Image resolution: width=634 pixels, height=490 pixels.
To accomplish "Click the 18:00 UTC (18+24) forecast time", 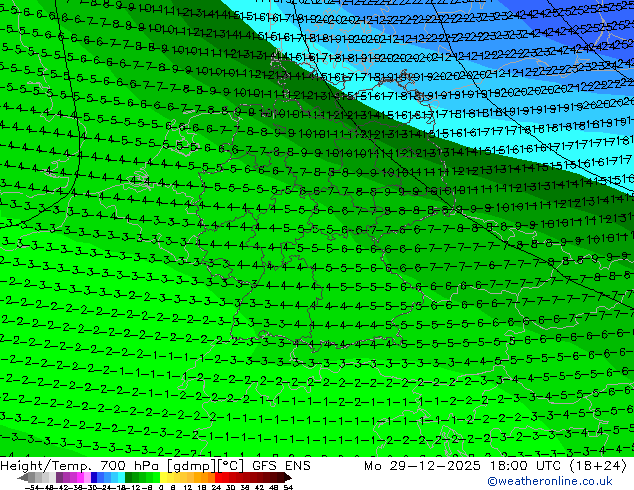I will [558, 466].
